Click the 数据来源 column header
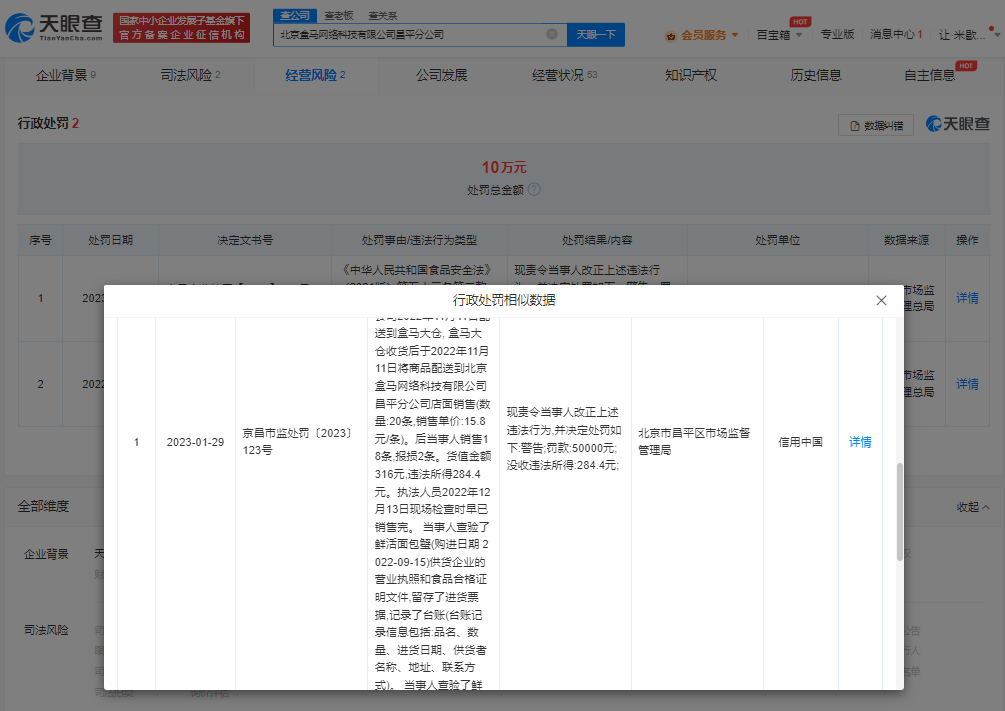The height and width of the screenshot is (711, 1005). [906, 240]
